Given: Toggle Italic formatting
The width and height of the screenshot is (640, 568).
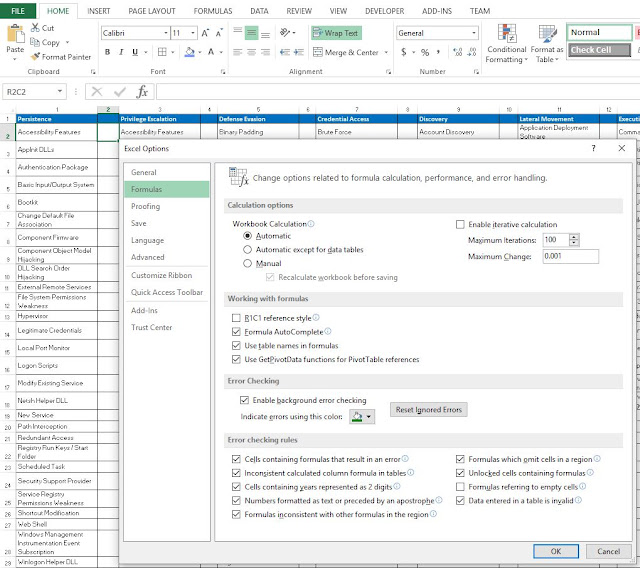Looking at the screenshot, I should pos(121,52).
